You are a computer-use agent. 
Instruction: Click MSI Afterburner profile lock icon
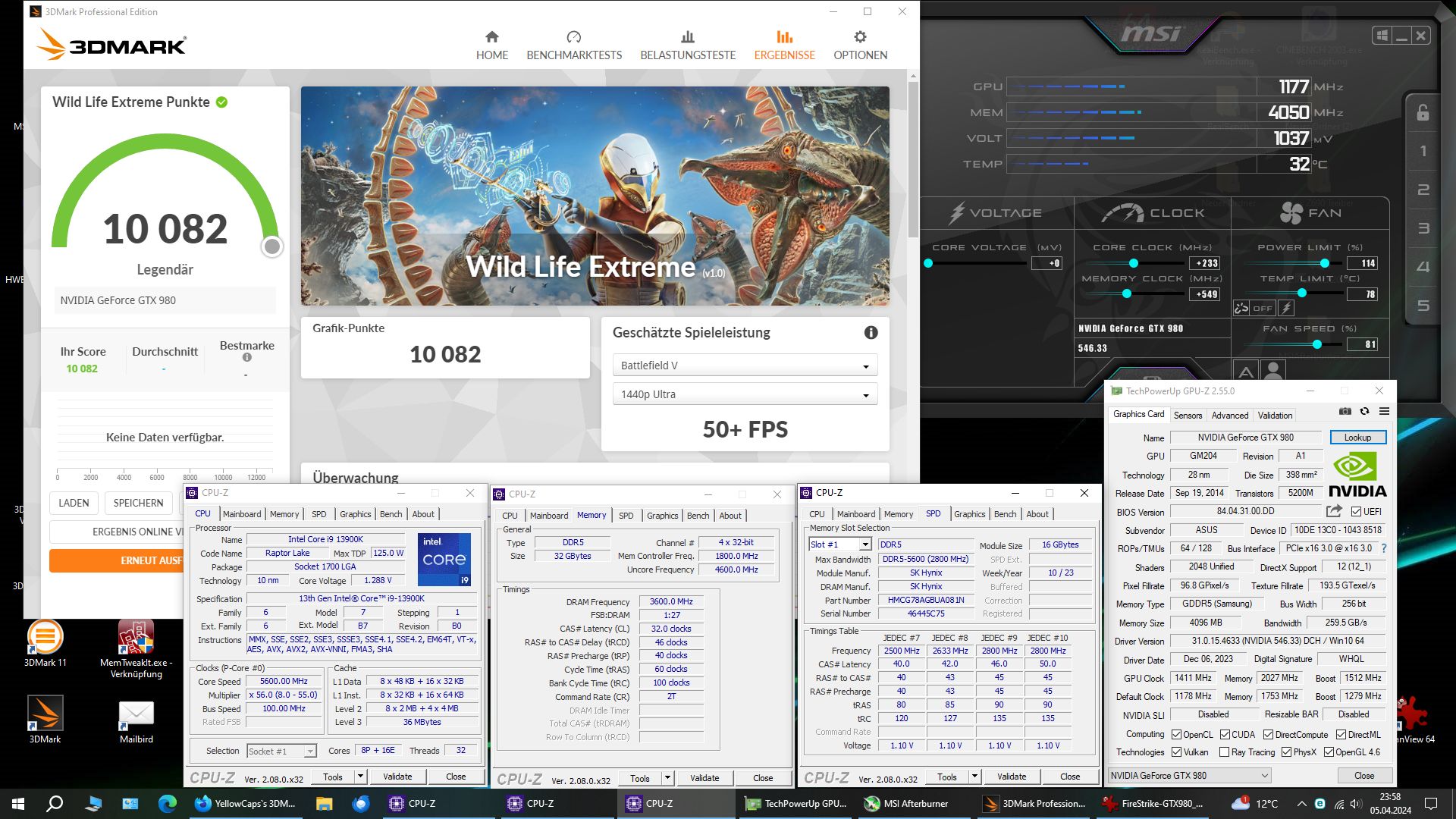[1423, 113]
